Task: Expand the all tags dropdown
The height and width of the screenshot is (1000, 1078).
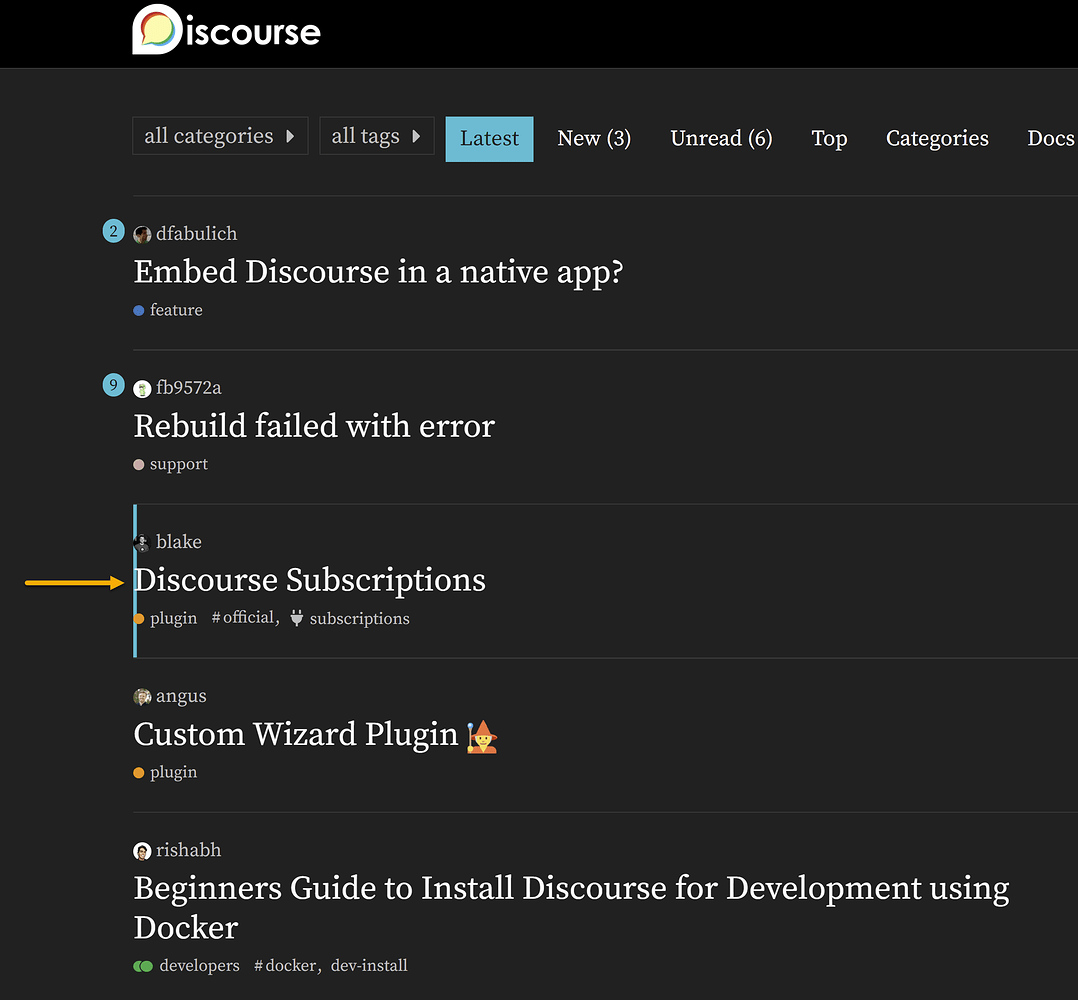Action: (376, 136)
